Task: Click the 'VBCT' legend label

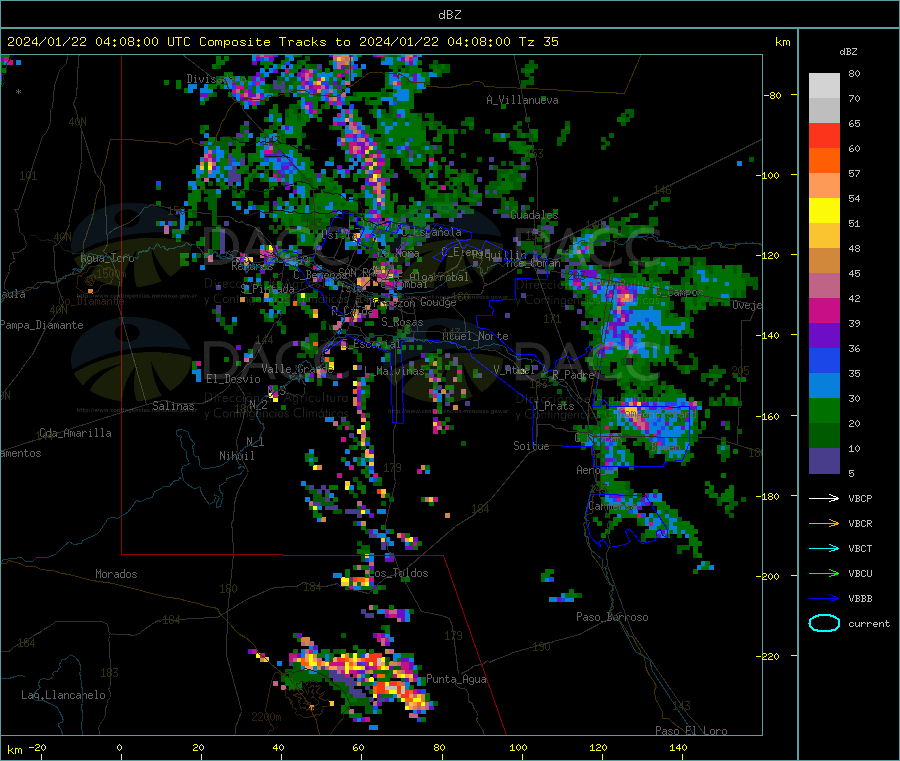Action: pos(860,549)
